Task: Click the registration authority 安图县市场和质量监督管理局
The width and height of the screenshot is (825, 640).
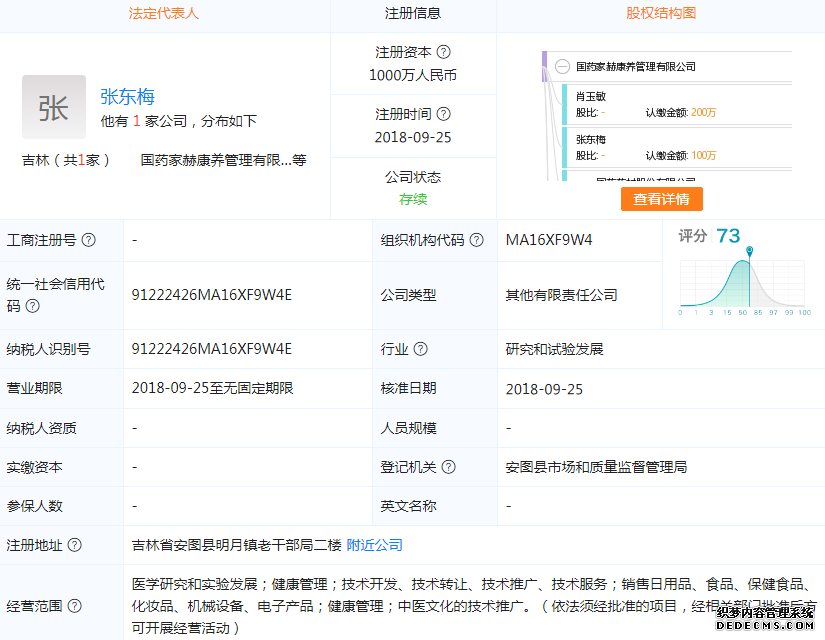Action: [596, 467]
